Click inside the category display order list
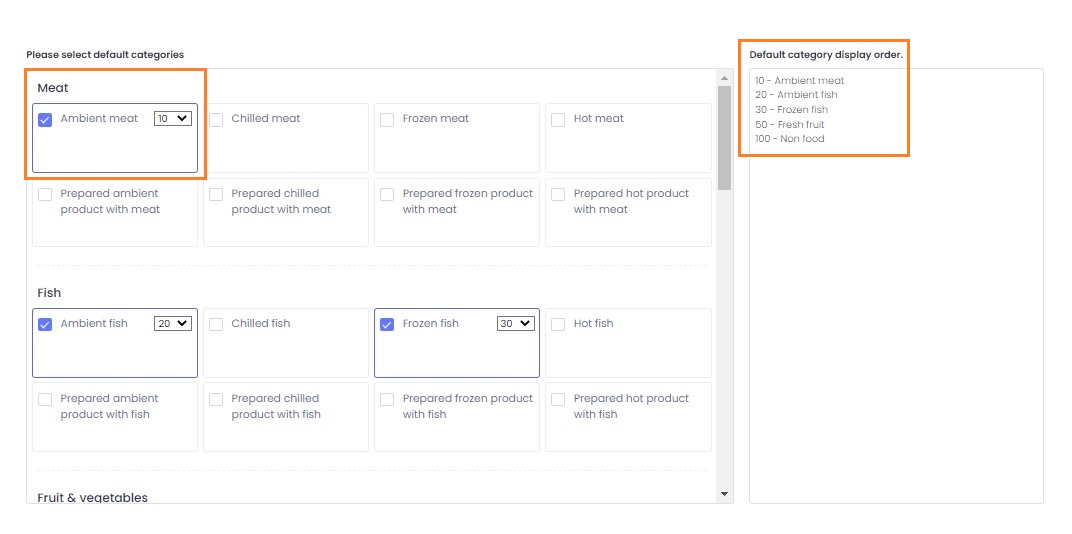Viewport: 1072px width, 534px height. pyautogui.click(x=895, y=300)
